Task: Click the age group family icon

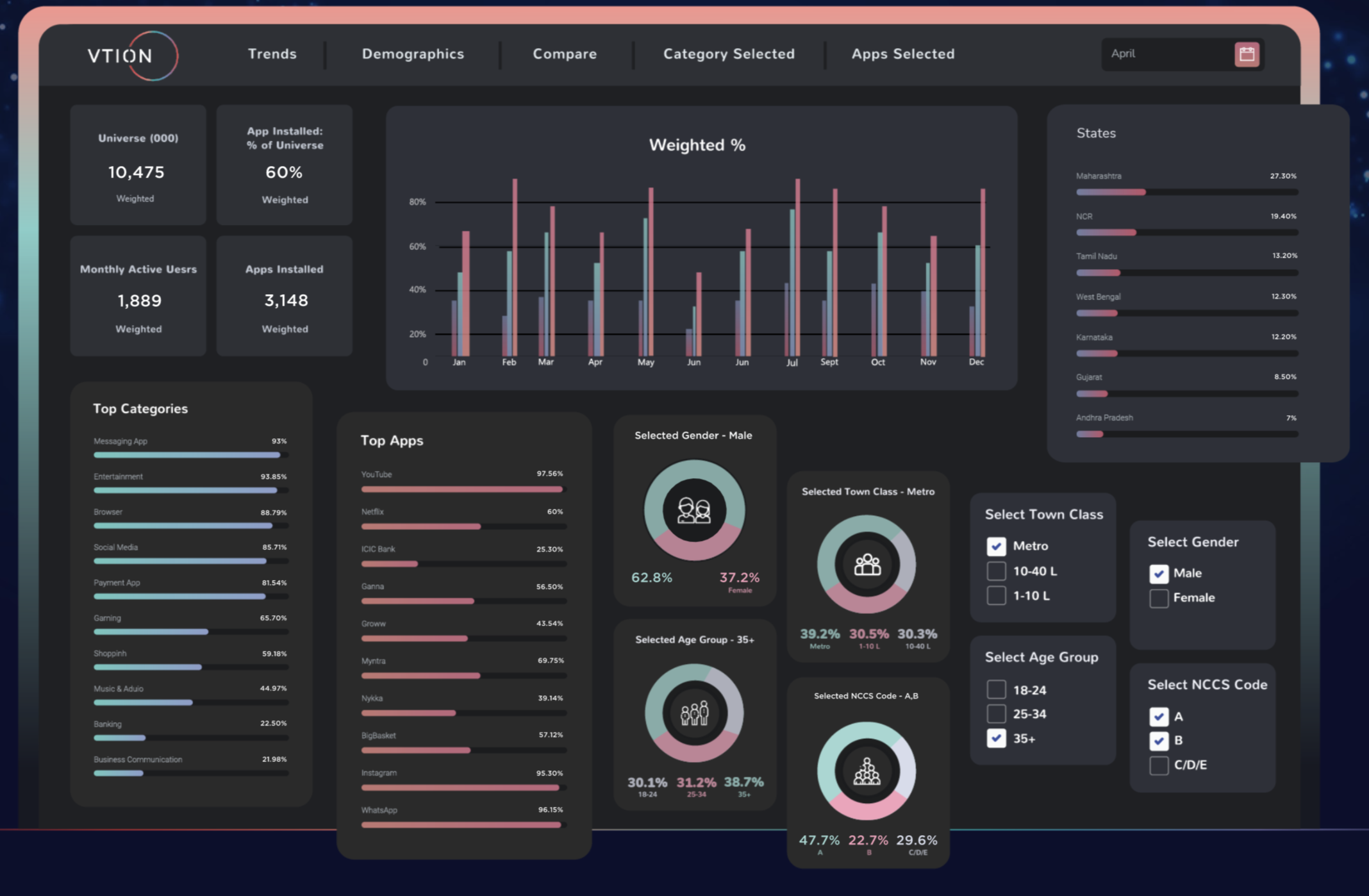Action: pos(694,713)
